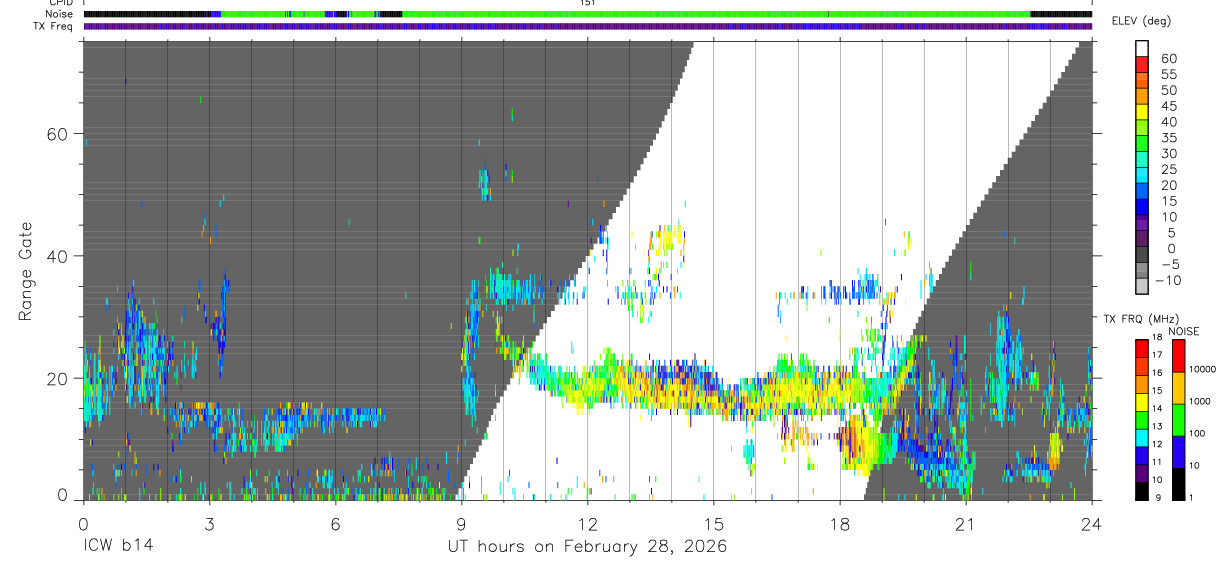The width and height of the screenshot is (1228, 567).
Task: Click ELEV legend value '45'
Action: 1168,106
